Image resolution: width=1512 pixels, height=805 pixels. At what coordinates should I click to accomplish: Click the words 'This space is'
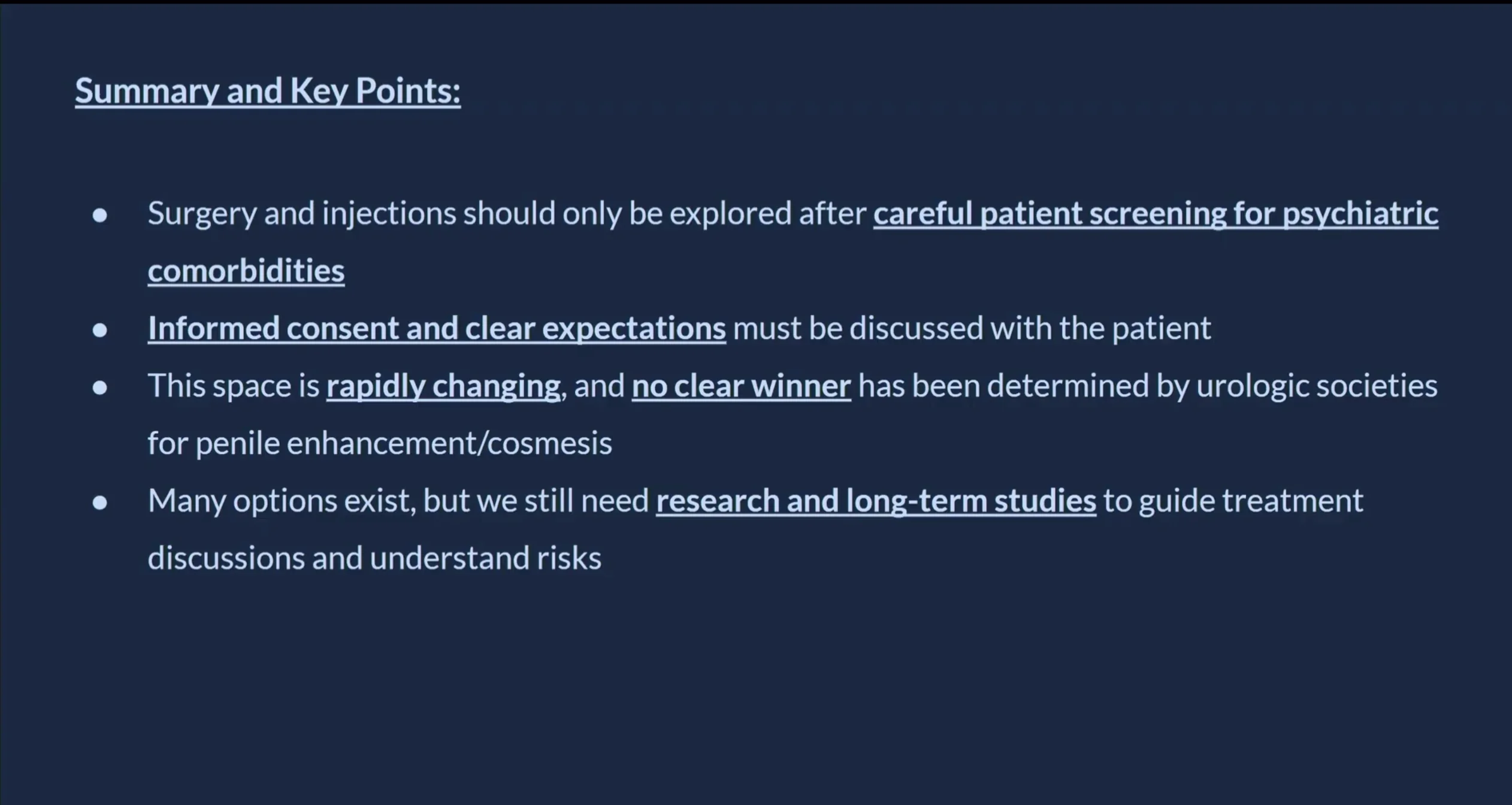click(x=233, y=386)
